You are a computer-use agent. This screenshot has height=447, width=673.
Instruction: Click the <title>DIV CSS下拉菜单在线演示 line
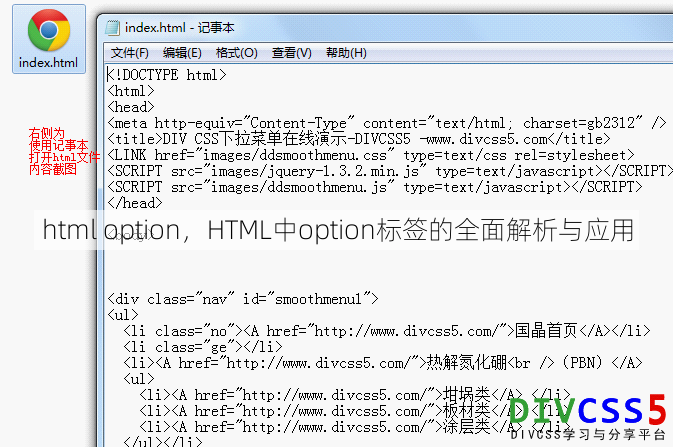tap(358, 139)
